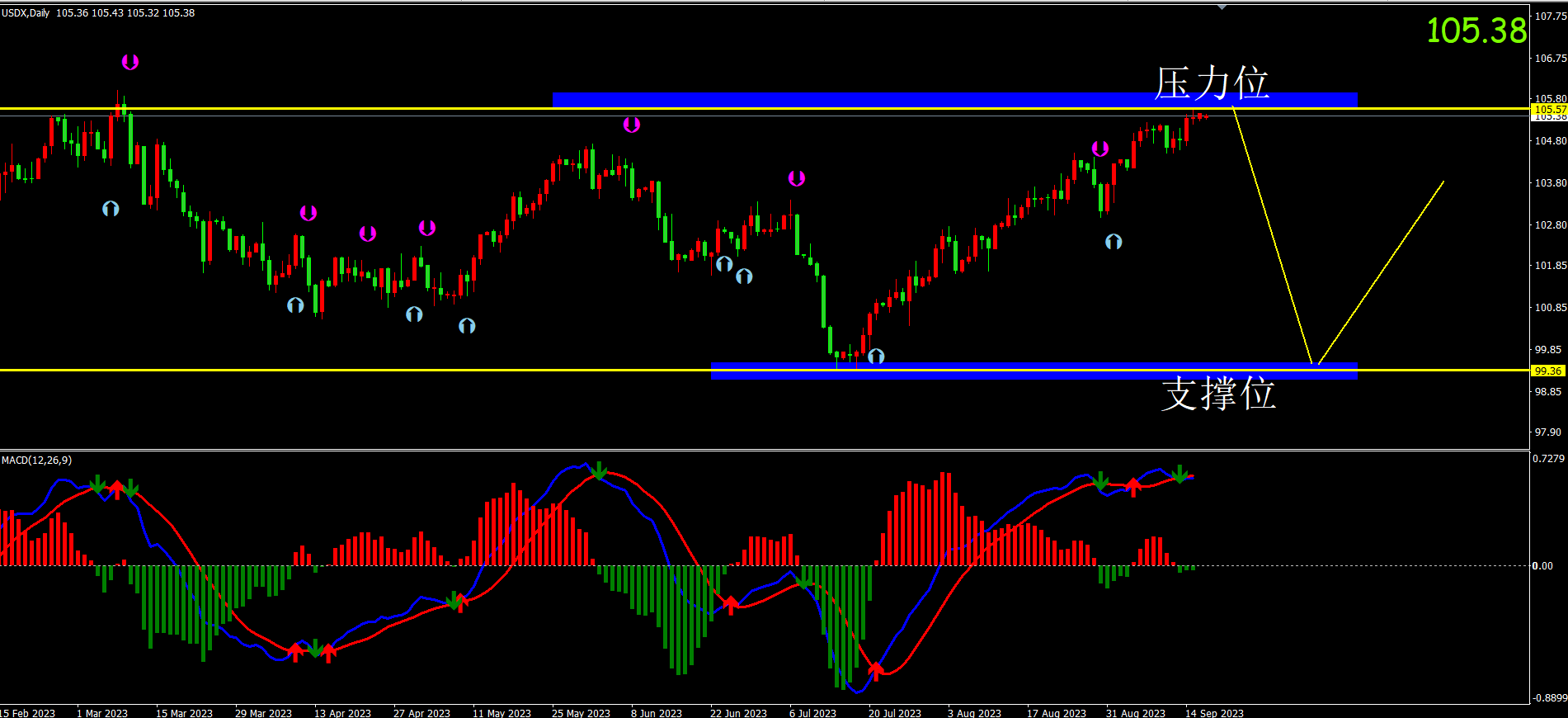Select the cyan up arrow near 11 May 2023
Viewport: 1568px width, 718px height.
[x=467, y=326]
